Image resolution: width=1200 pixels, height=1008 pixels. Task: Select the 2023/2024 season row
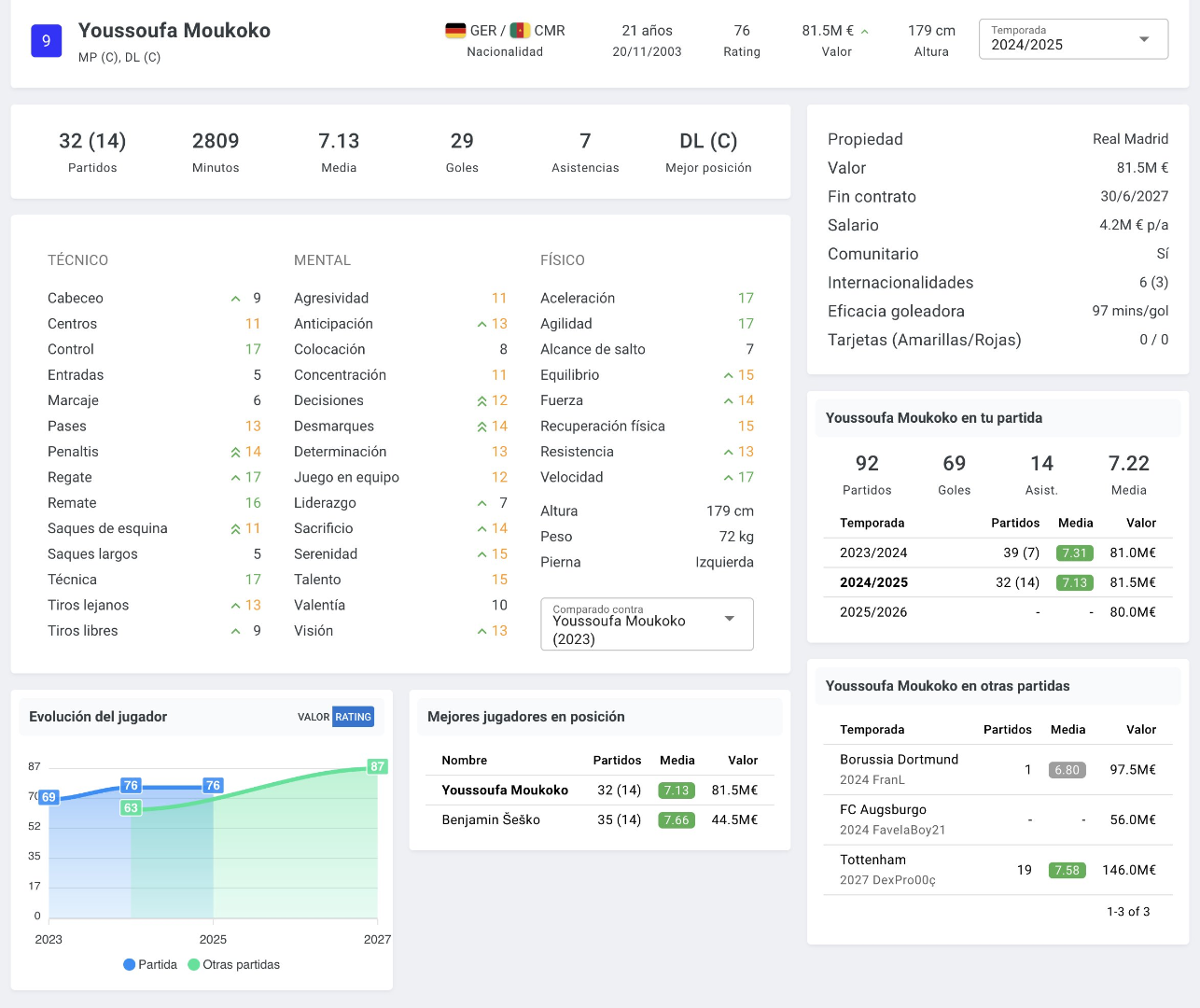pyautogui.click(x=998, y=553)
